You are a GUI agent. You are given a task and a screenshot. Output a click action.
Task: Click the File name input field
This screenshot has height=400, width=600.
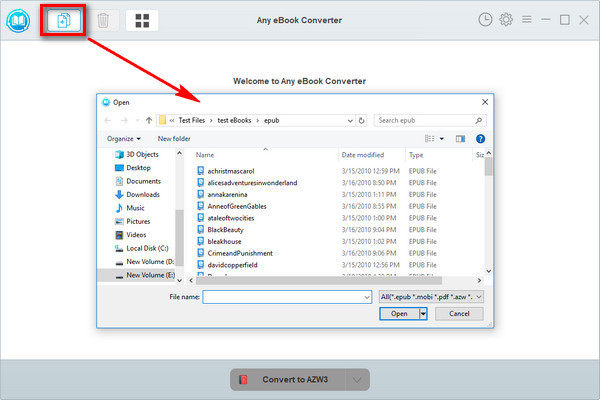click(x=283, y=297)
